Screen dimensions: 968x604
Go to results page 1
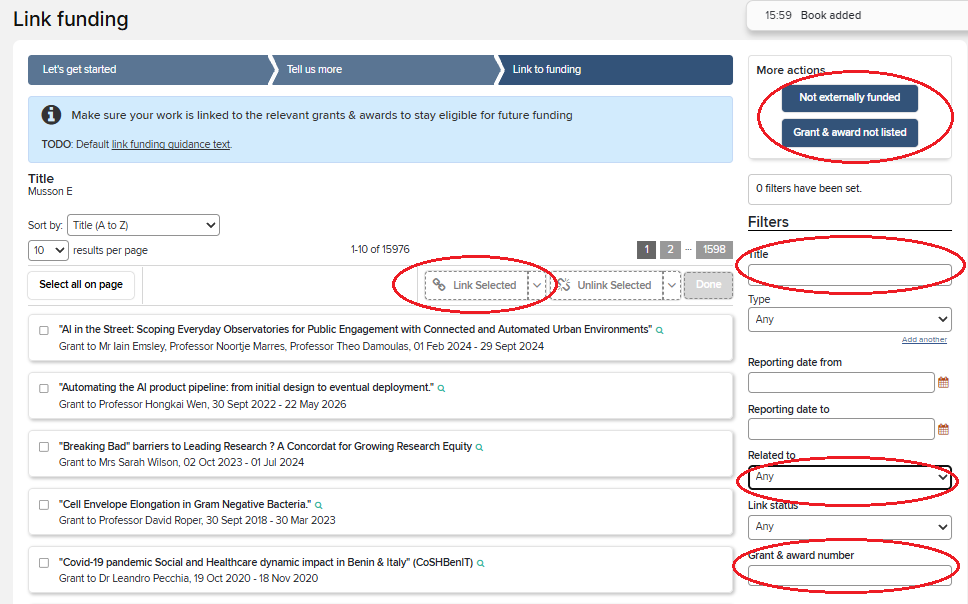click(646, 250)
